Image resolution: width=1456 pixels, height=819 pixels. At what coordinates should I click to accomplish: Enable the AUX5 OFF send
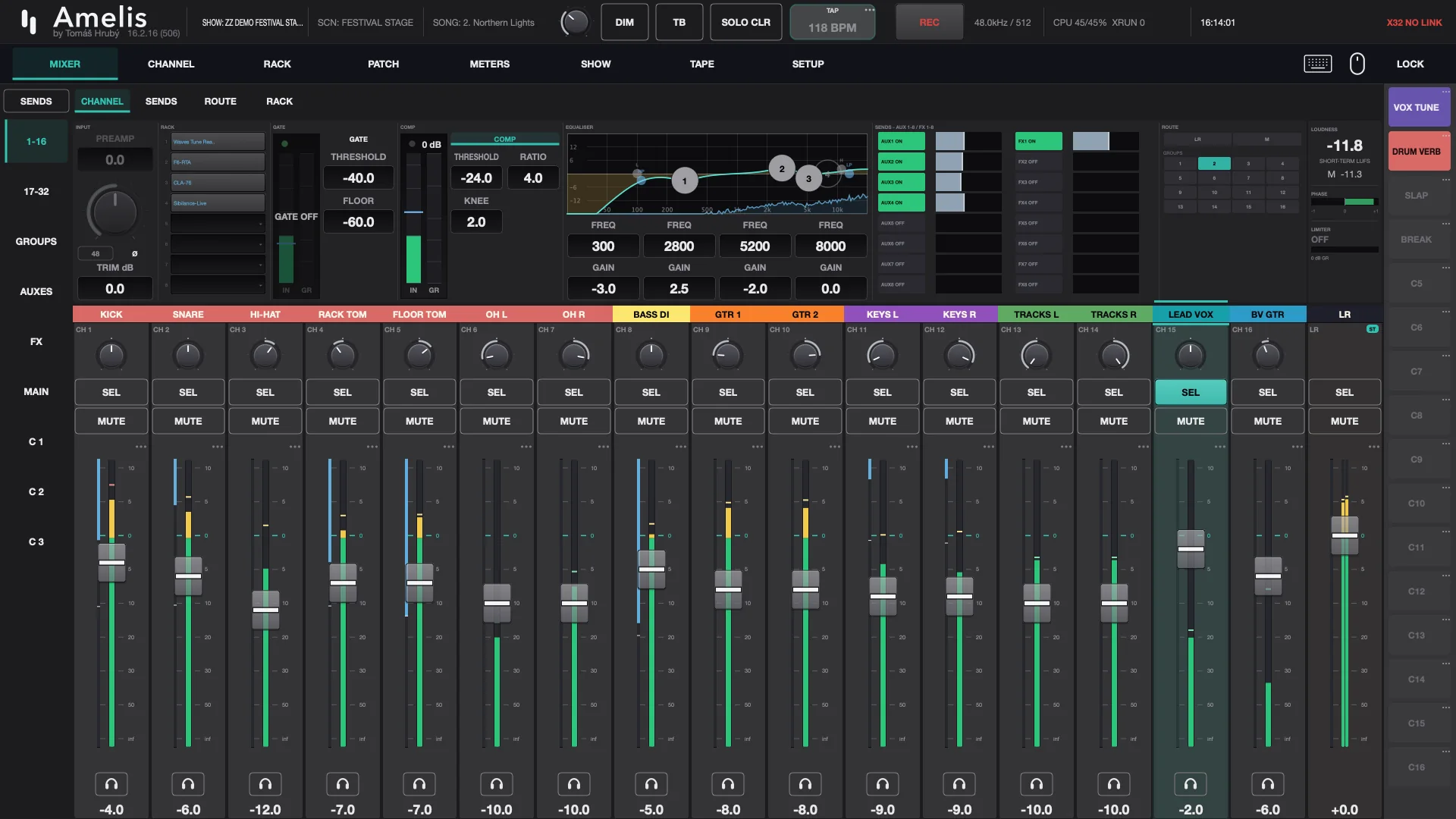click(x=902, y=223)
